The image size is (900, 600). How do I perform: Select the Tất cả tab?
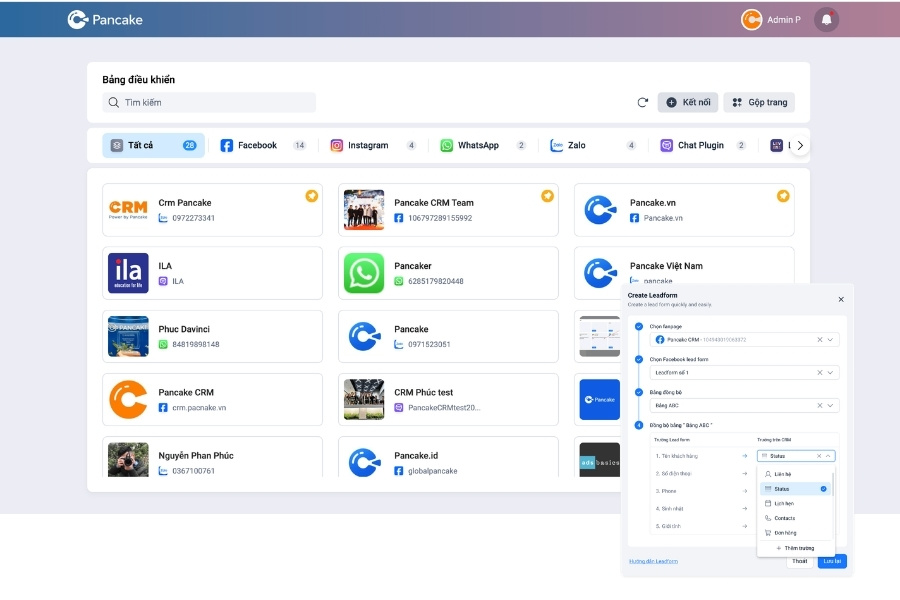pos(153,145)
